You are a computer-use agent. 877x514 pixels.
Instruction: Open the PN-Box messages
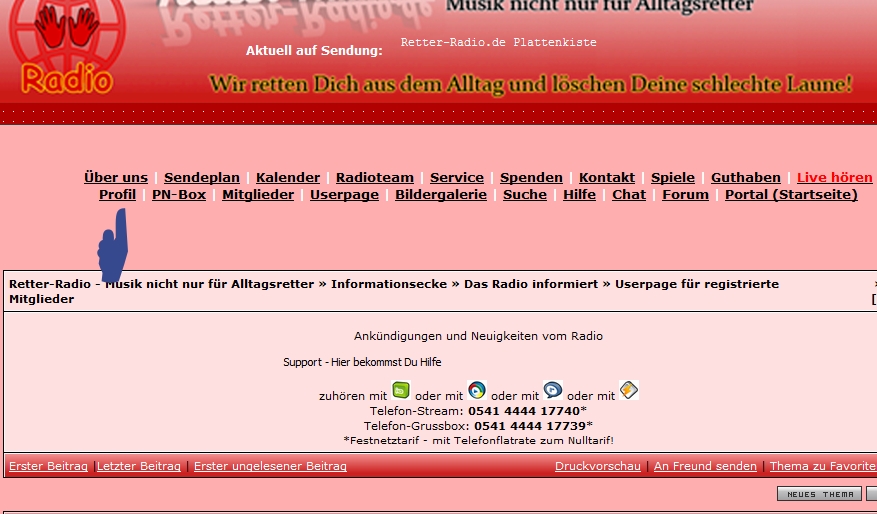[x=179, y=194]
